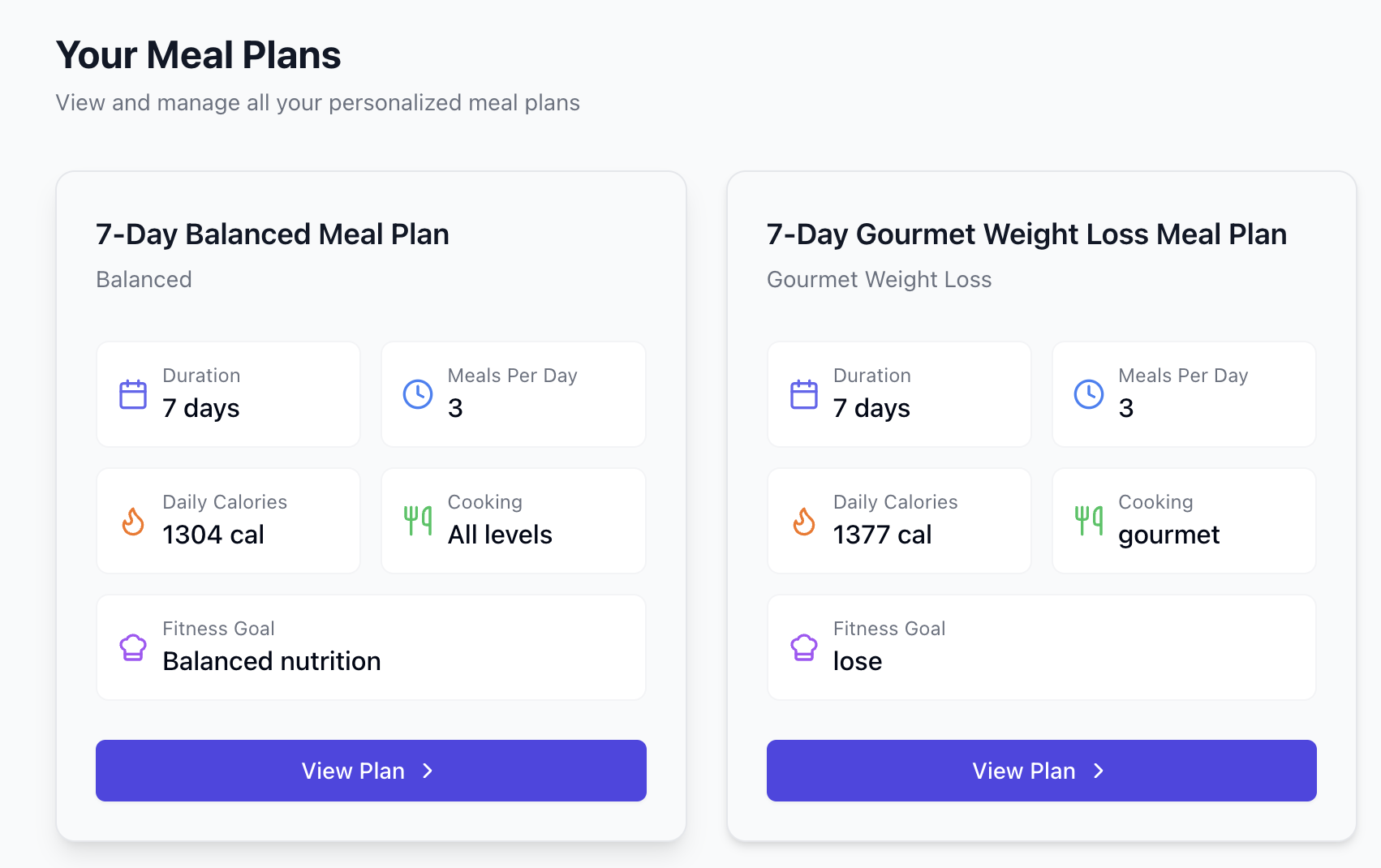Click the Fitness Goal lose stat card
Viewport: 1381px width, 868px height.
(1041, 647)
